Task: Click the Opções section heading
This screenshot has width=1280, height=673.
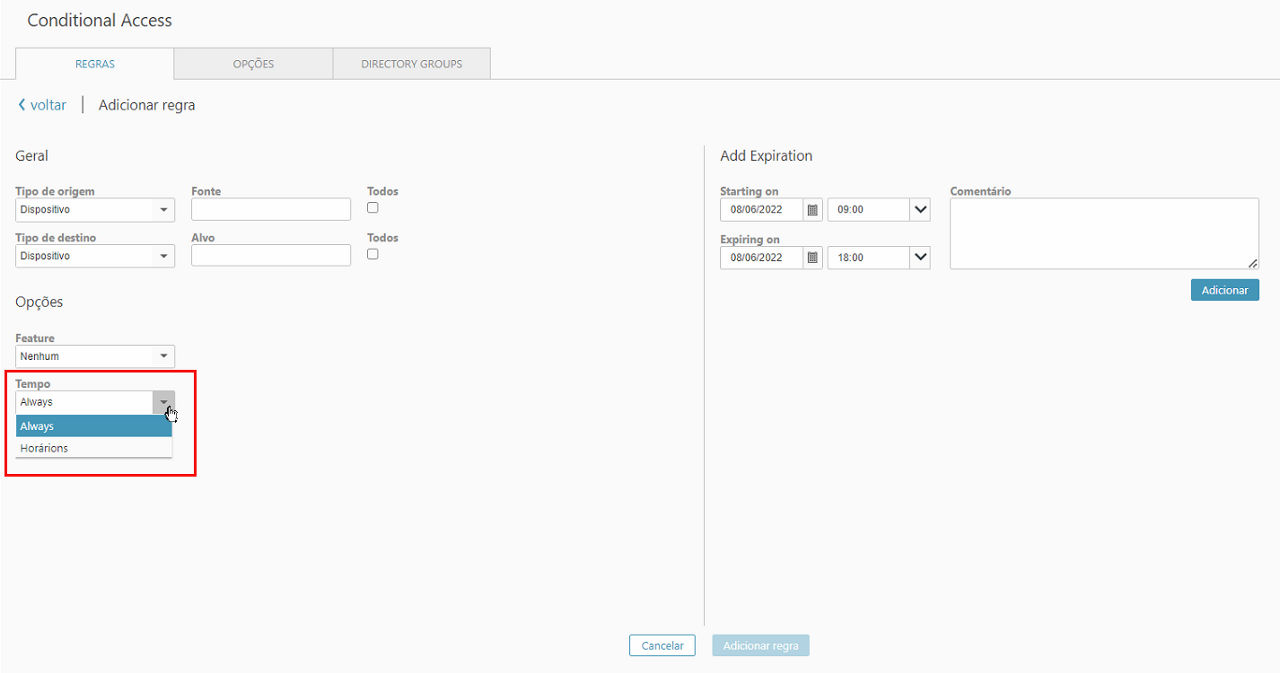Action: tap(39, 302)
